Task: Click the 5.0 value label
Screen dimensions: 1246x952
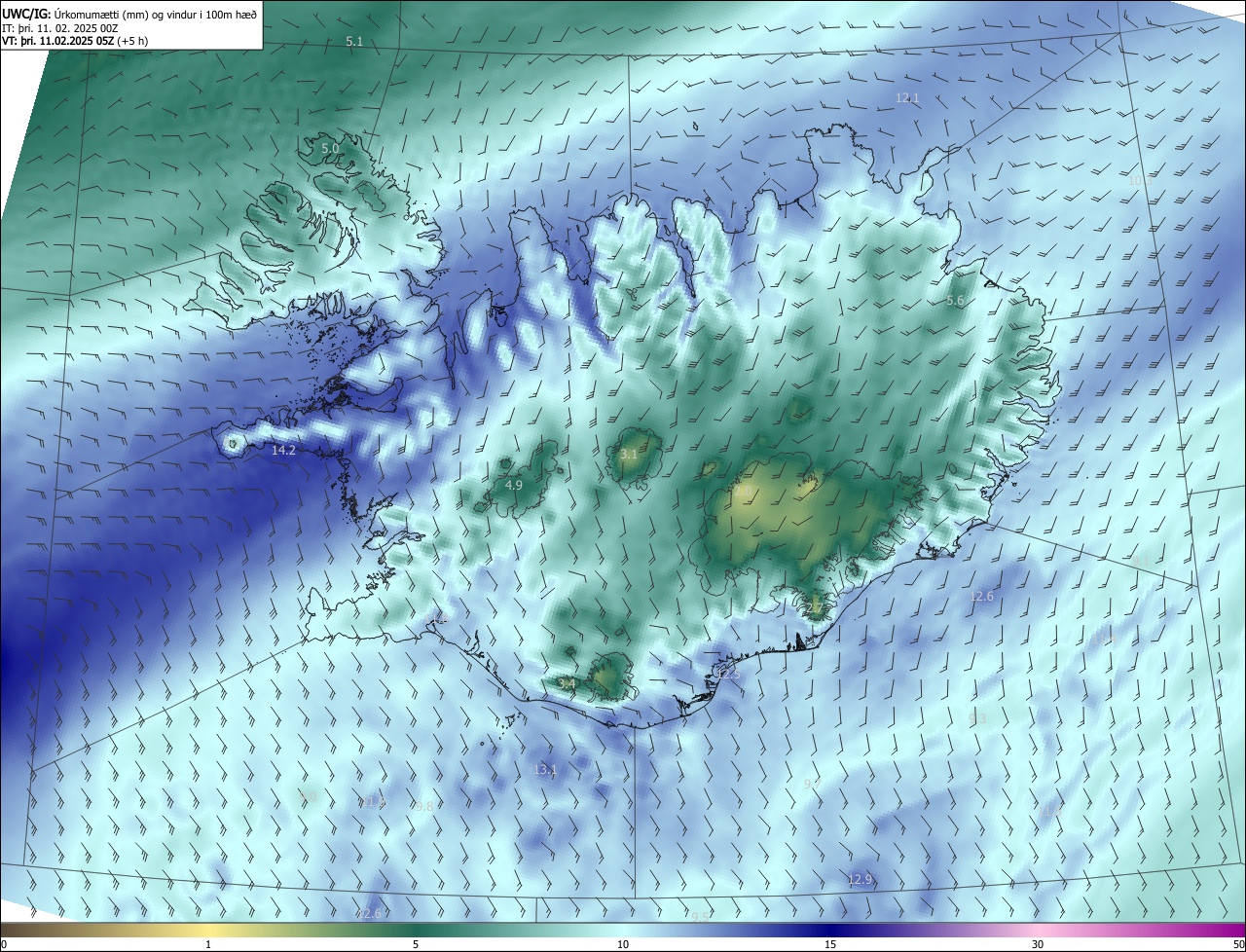Action: pos(330,148)
